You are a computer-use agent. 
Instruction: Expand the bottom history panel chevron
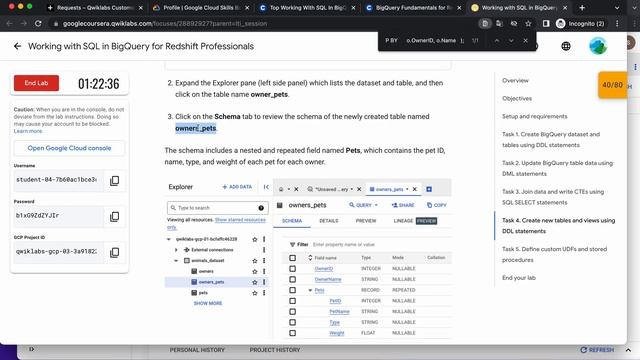[x=628, y=350]
